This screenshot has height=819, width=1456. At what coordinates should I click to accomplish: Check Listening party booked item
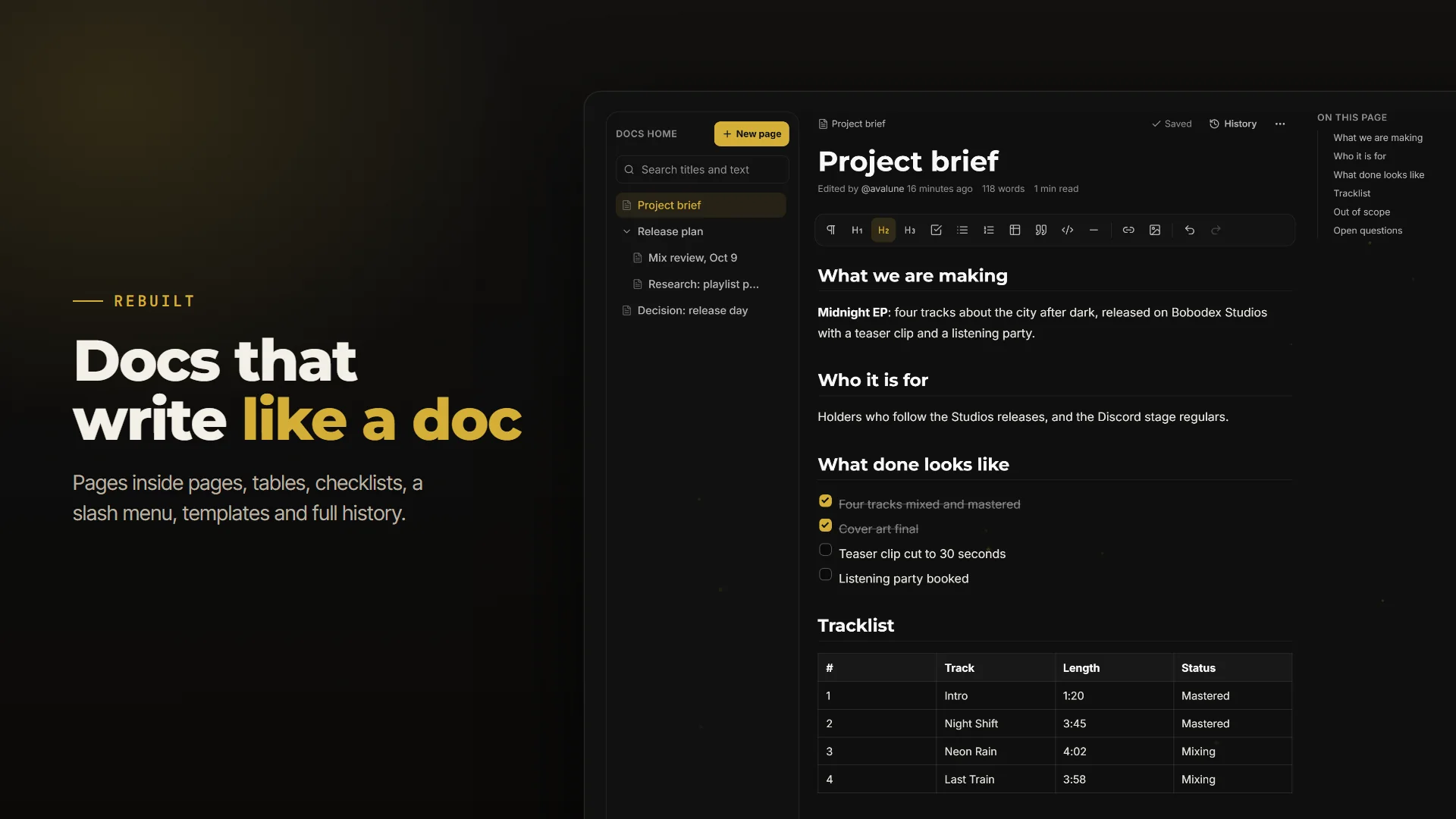tap(826, 575)
